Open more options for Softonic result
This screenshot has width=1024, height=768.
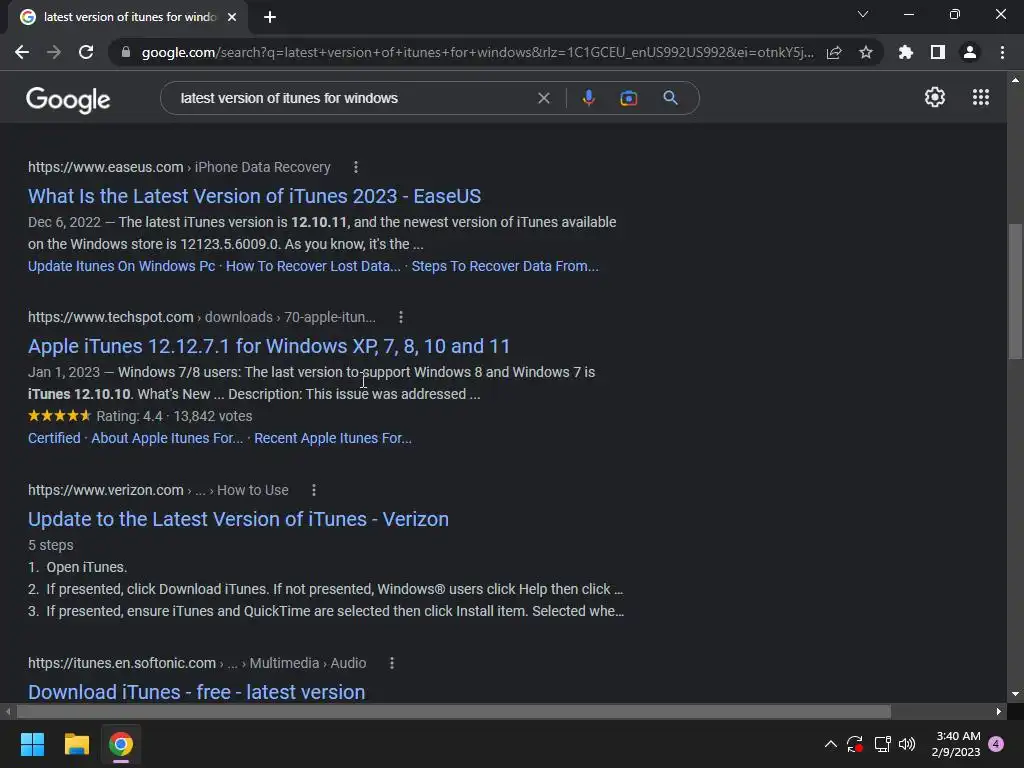pyautogui.click(x=392, y=664)
